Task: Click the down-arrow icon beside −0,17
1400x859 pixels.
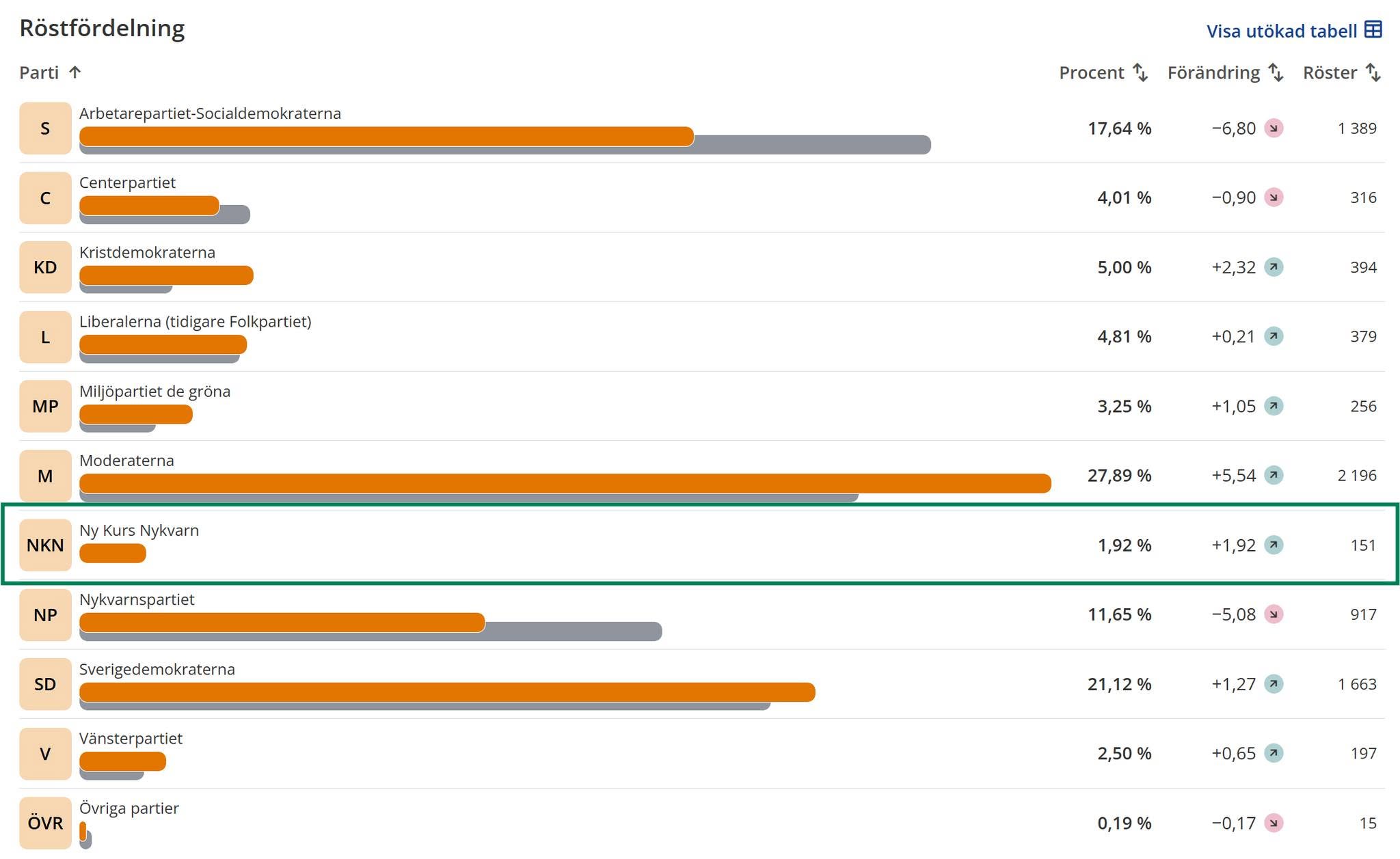Action: click(1274, 823)
